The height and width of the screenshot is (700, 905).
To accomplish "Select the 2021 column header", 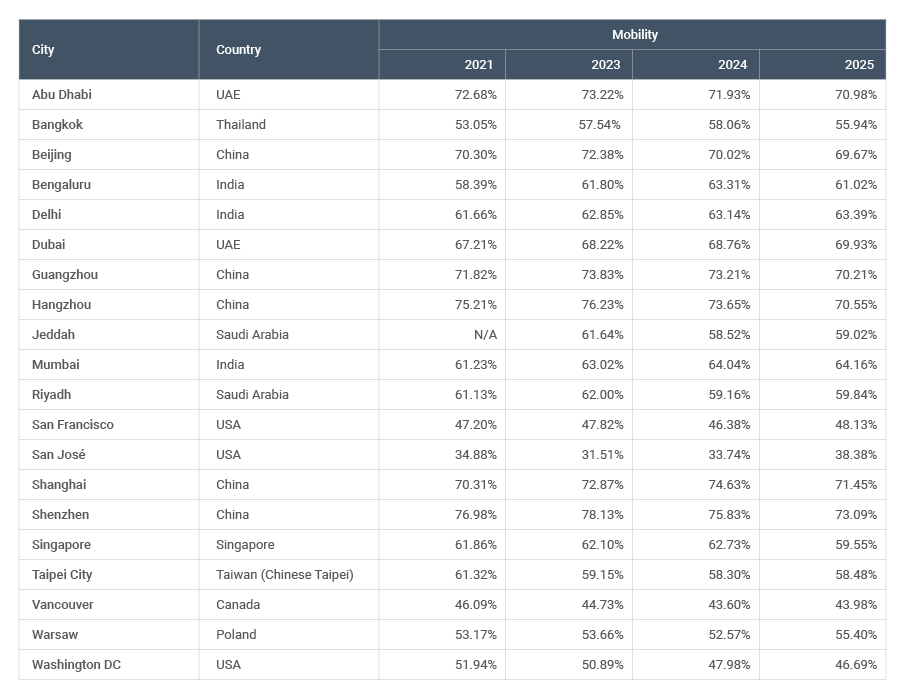I will (479, 65).
